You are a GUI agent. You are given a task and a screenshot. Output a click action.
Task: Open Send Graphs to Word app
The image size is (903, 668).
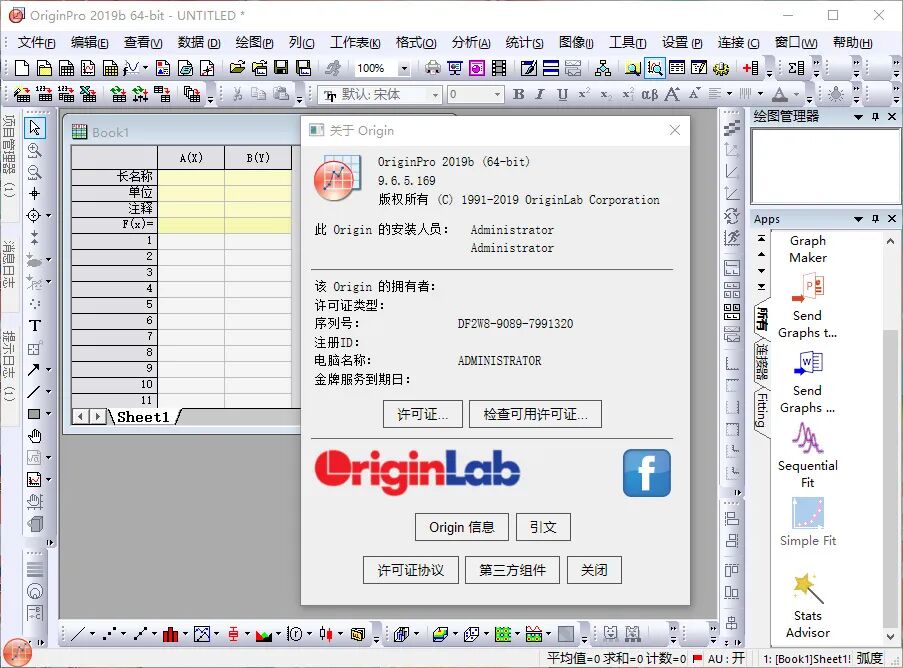pos(807,382)
